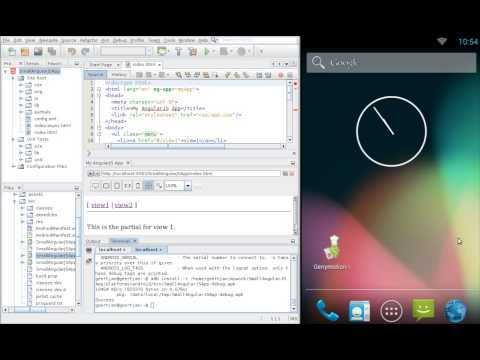480x360 pixels.
Task: Collapse the project root node
Action: pos(5,71)
